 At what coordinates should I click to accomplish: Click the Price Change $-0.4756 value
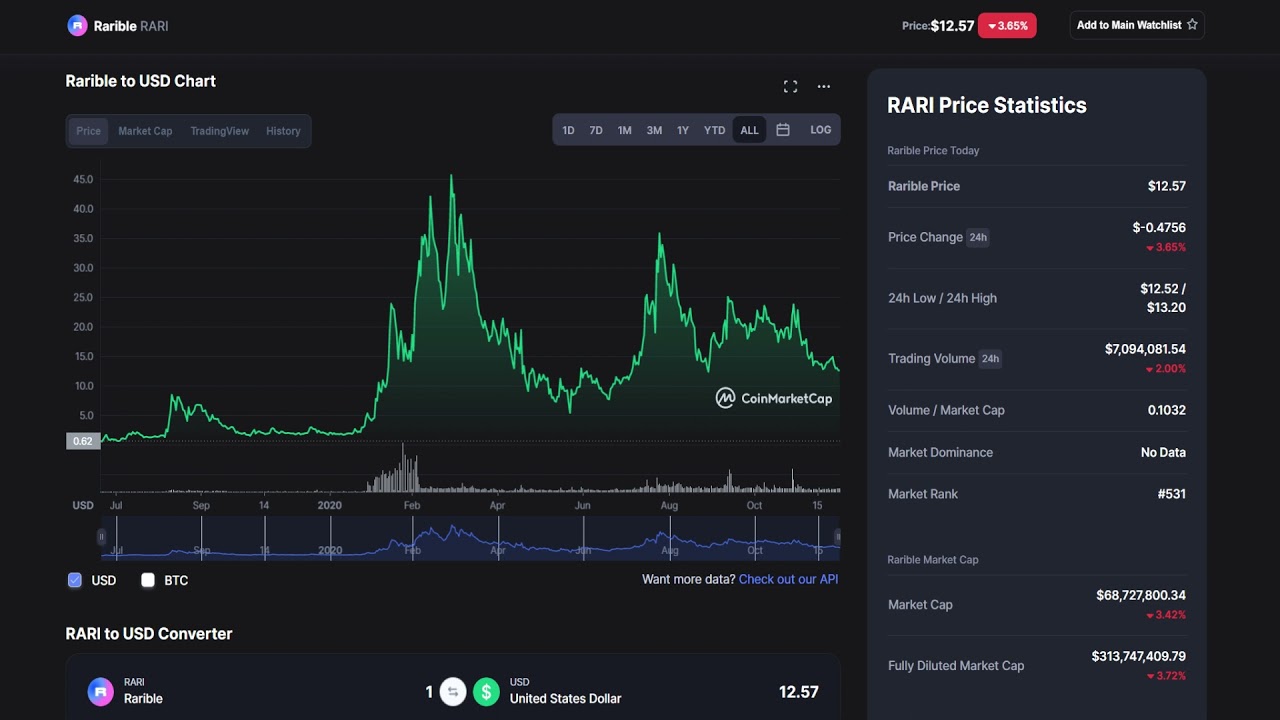[1159, 228]
